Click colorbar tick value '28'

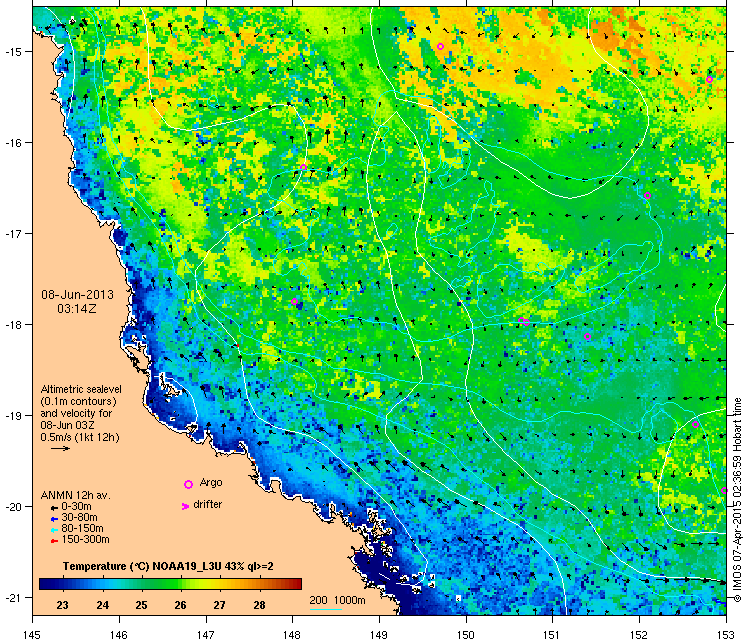(259, 605)
